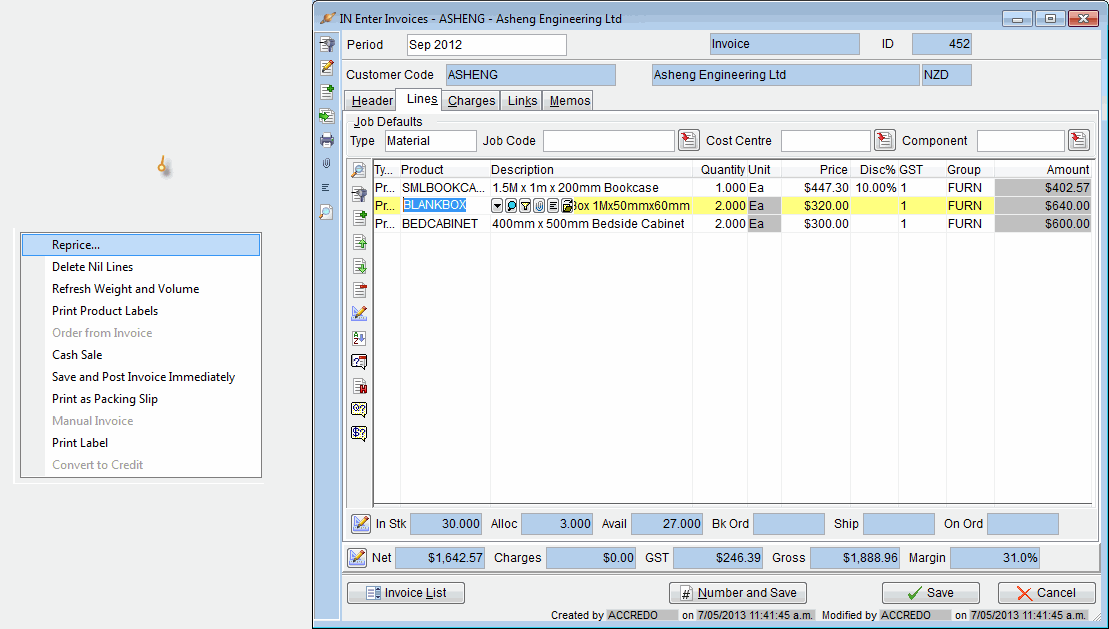Viewport: 1109px width, 629px height.
Task: Open the product dropdown in BLANKBOX row
Action: pos(497,206)
